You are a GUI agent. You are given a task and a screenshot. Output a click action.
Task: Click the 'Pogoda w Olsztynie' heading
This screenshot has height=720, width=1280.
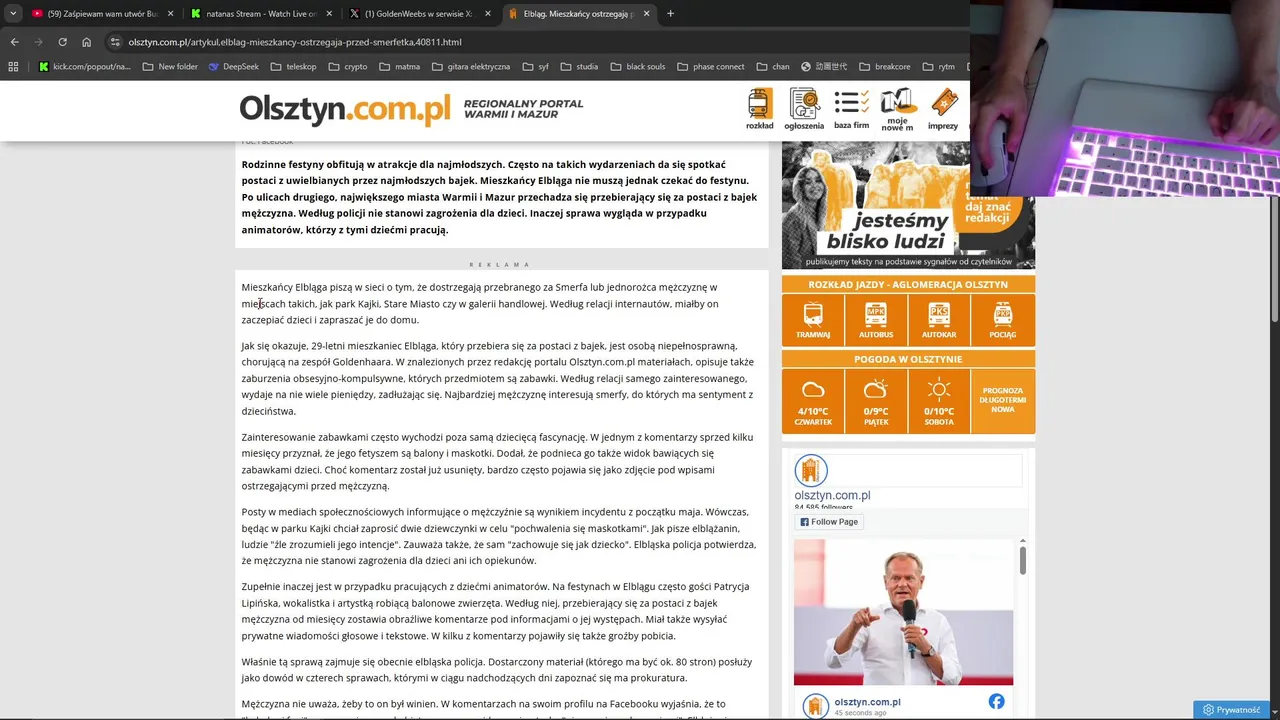(908, 359)
